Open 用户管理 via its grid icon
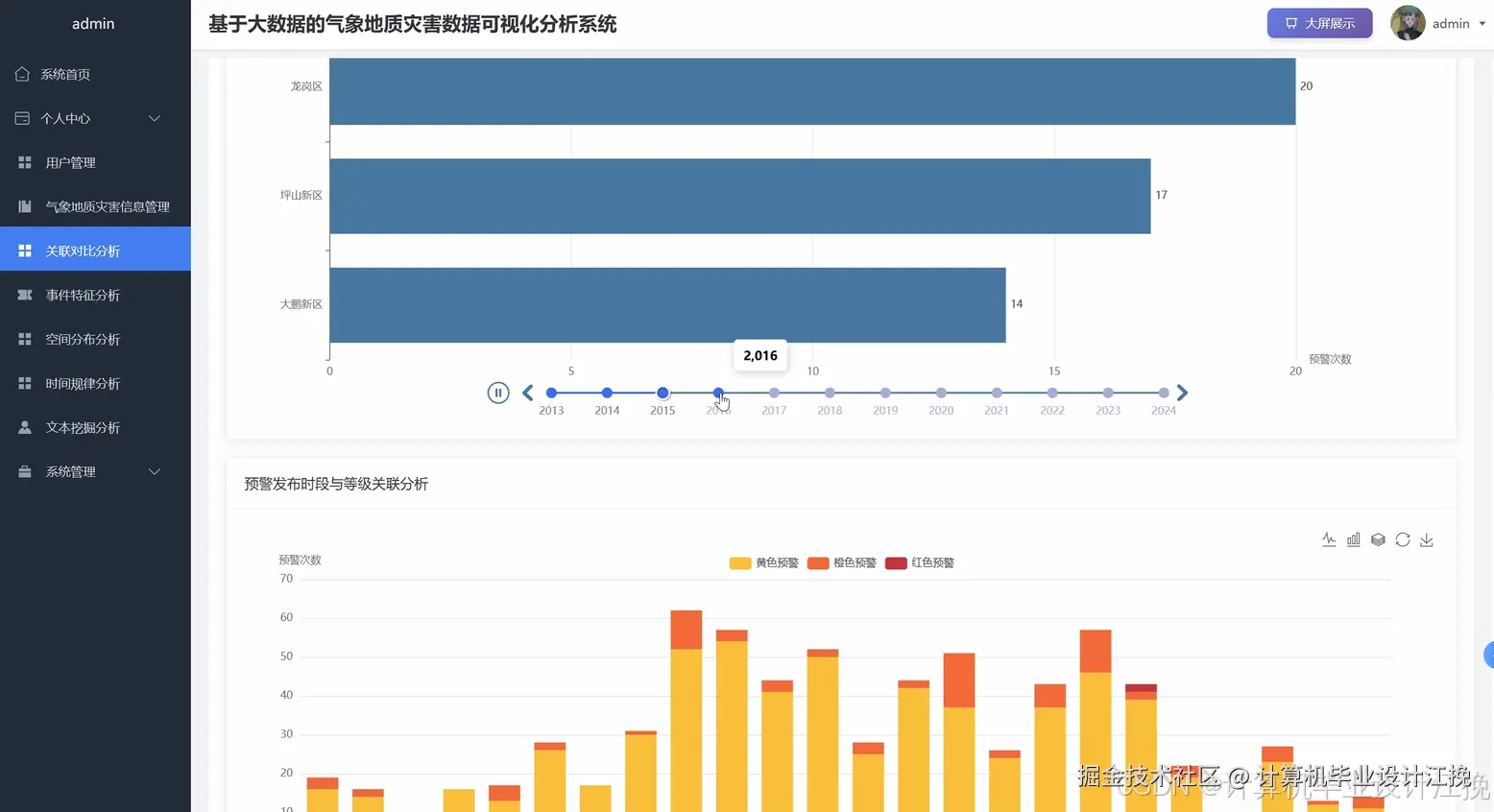Screen dimensions: 1494x812 tap(25, 162)
